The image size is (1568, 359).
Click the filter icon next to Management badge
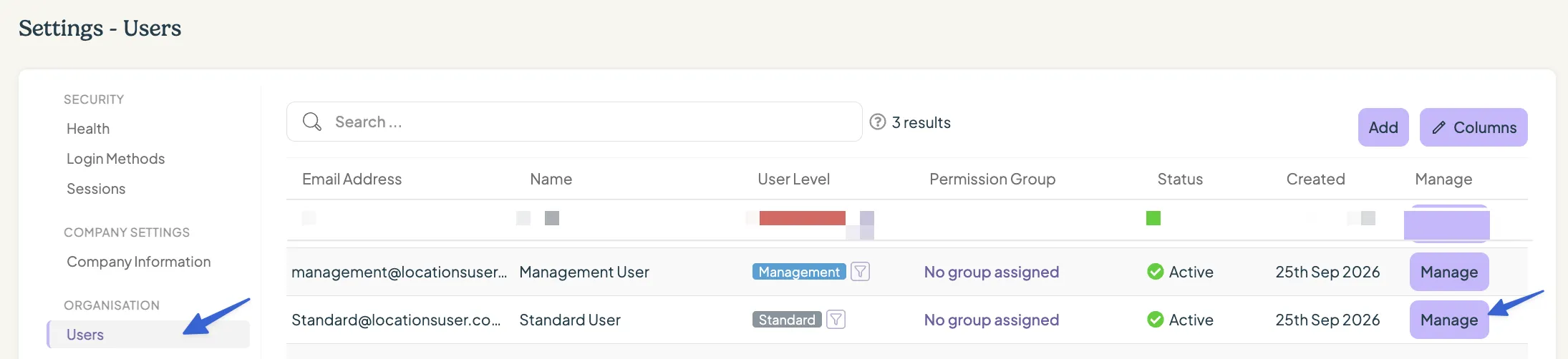[x=861, y=272]
